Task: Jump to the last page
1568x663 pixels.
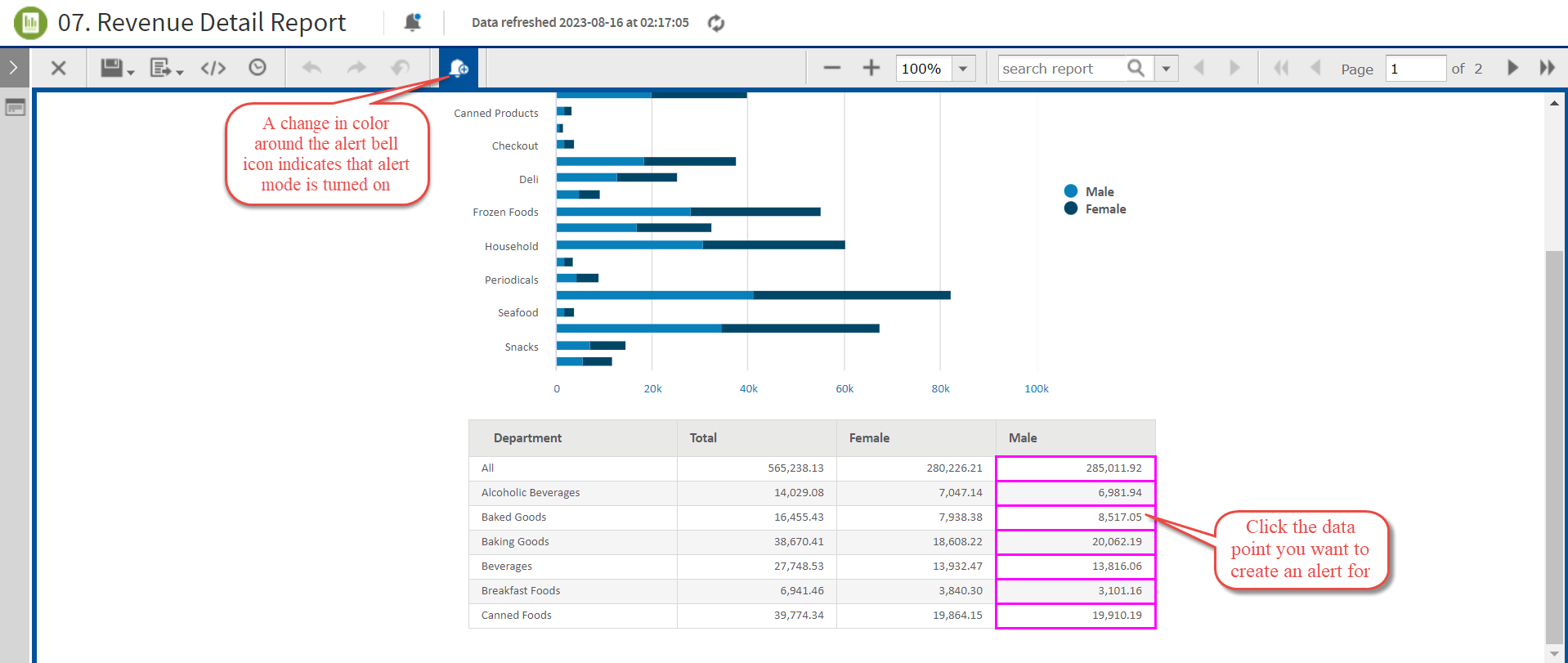Action: pos(1547,68)
